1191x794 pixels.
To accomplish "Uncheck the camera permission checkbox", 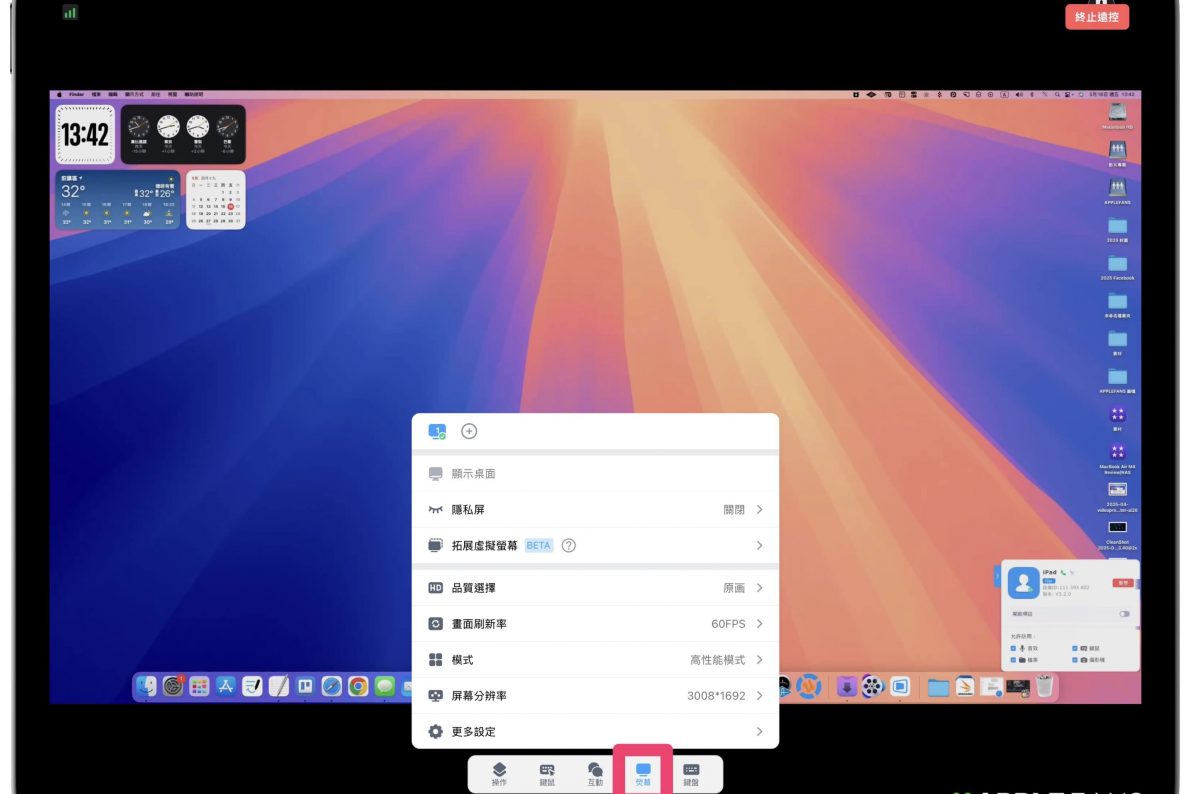I will pos(1075,660).
